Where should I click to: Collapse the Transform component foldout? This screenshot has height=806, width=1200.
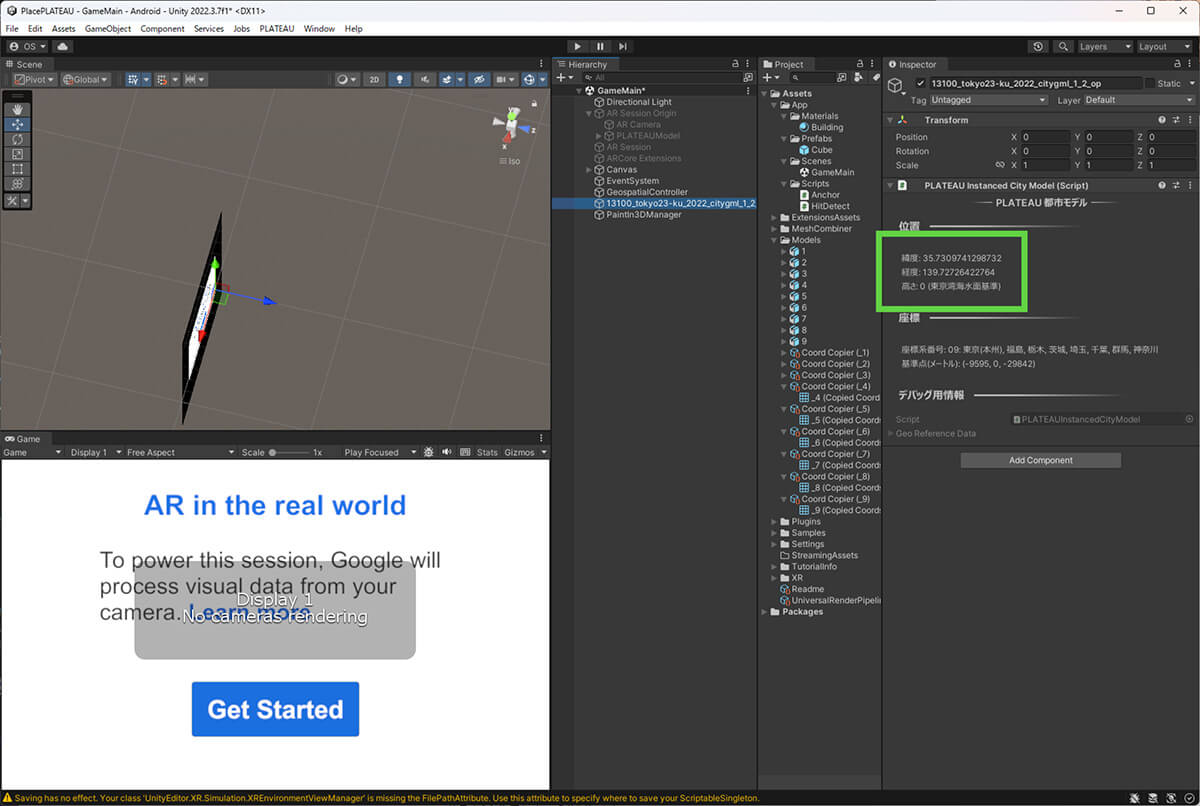890,120
